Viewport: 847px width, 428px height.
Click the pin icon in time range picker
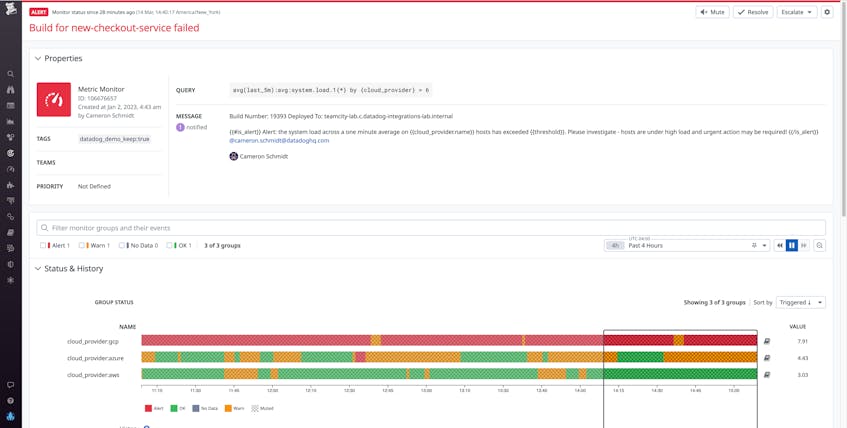coord(754,245)
